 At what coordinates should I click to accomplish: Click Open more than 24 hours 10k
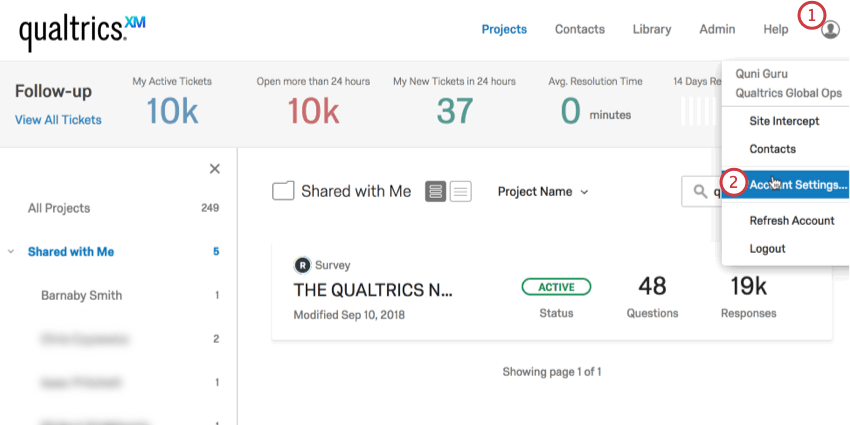pos(313,111)
